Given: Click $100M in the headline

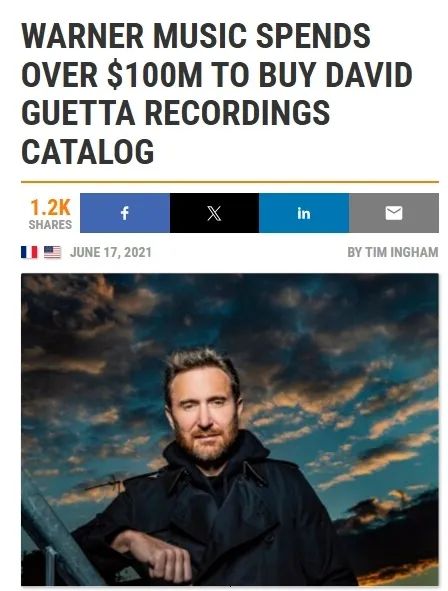Looking at the screenshot, I should (x=155, y=75).
